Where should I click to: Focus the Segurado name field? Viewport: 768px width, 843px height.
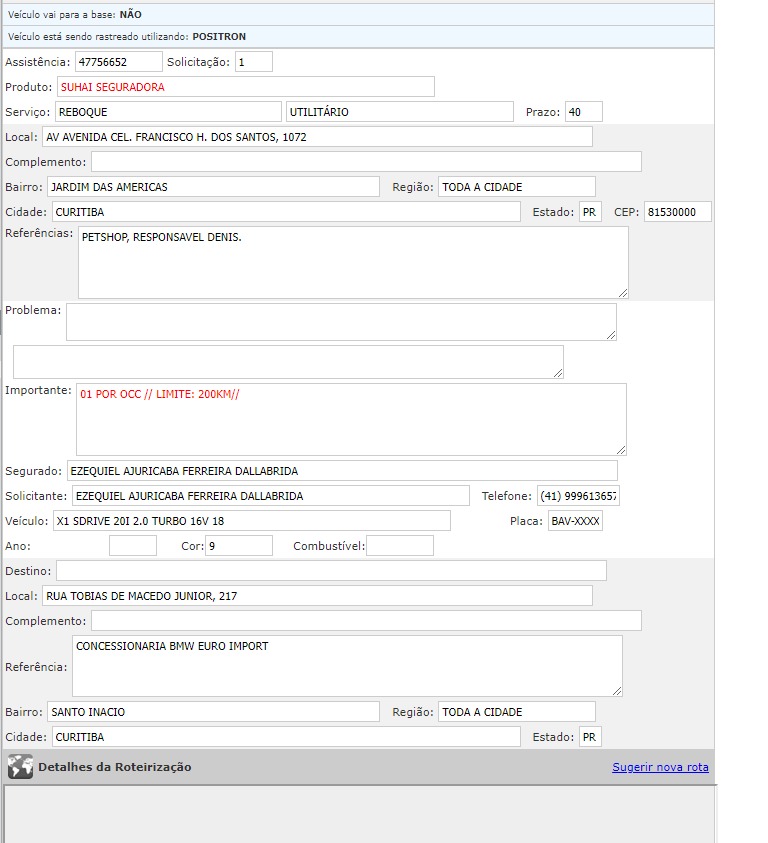(x=341, y=471)
